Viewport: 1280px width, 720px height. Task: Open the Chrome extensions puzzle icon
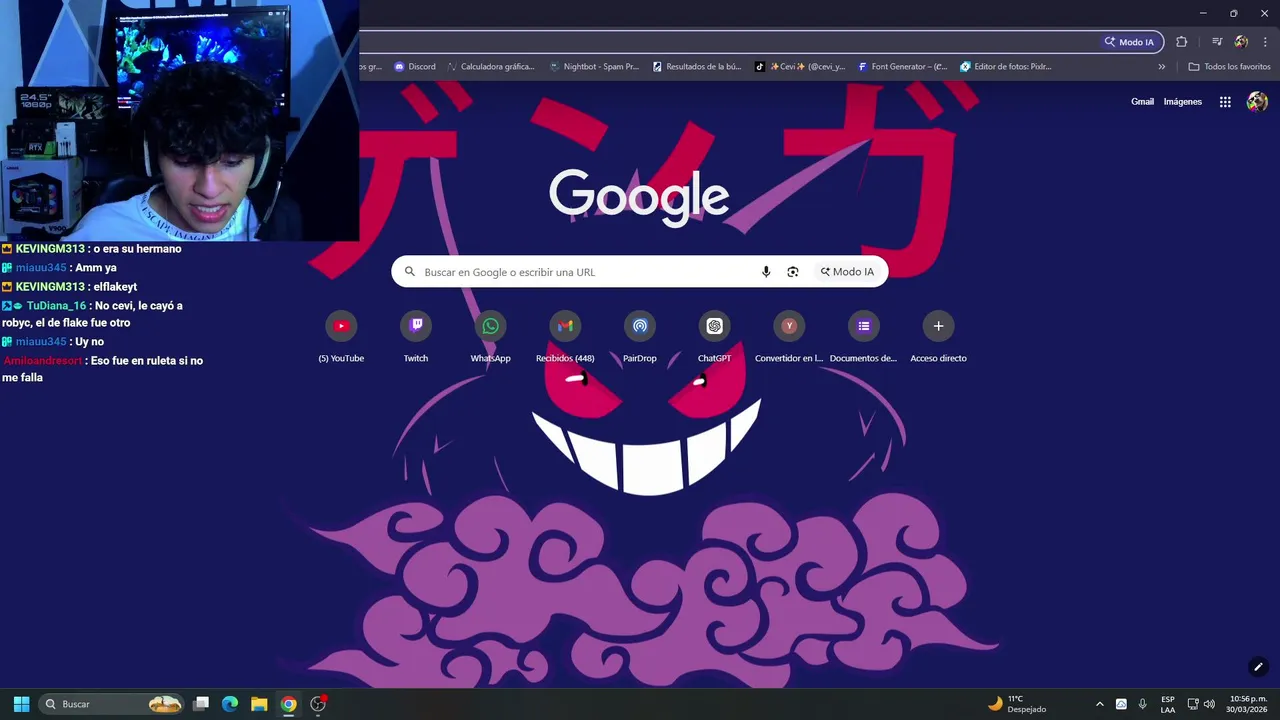coord(1182,42)
